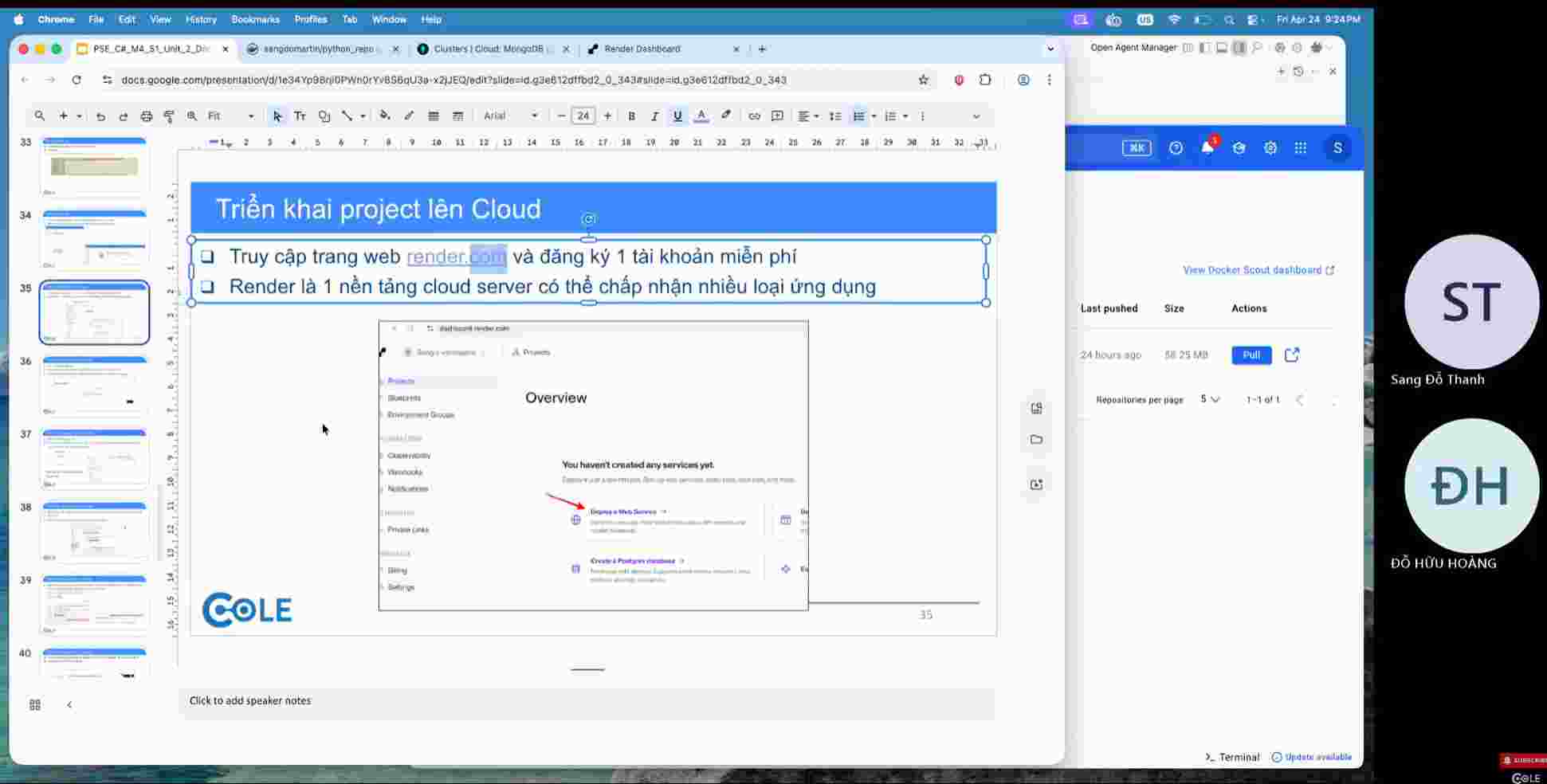
Task: Open the Search the menus magnifier in Slides toolbar
Action: pos(39,116)
